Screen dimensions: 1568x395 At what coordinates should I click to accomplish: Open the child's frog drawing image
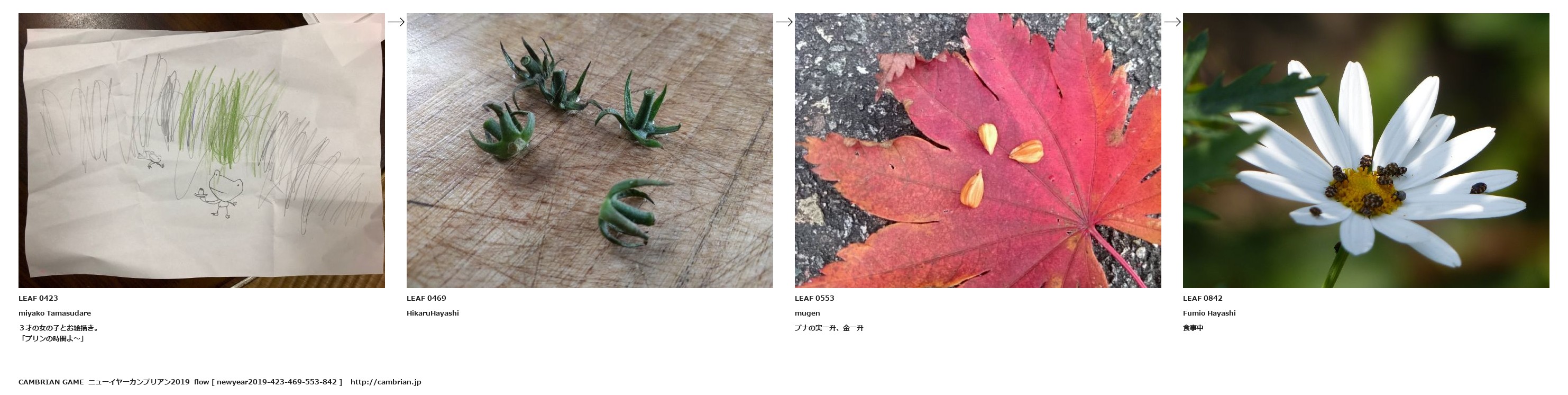click(x=201, y=150)
